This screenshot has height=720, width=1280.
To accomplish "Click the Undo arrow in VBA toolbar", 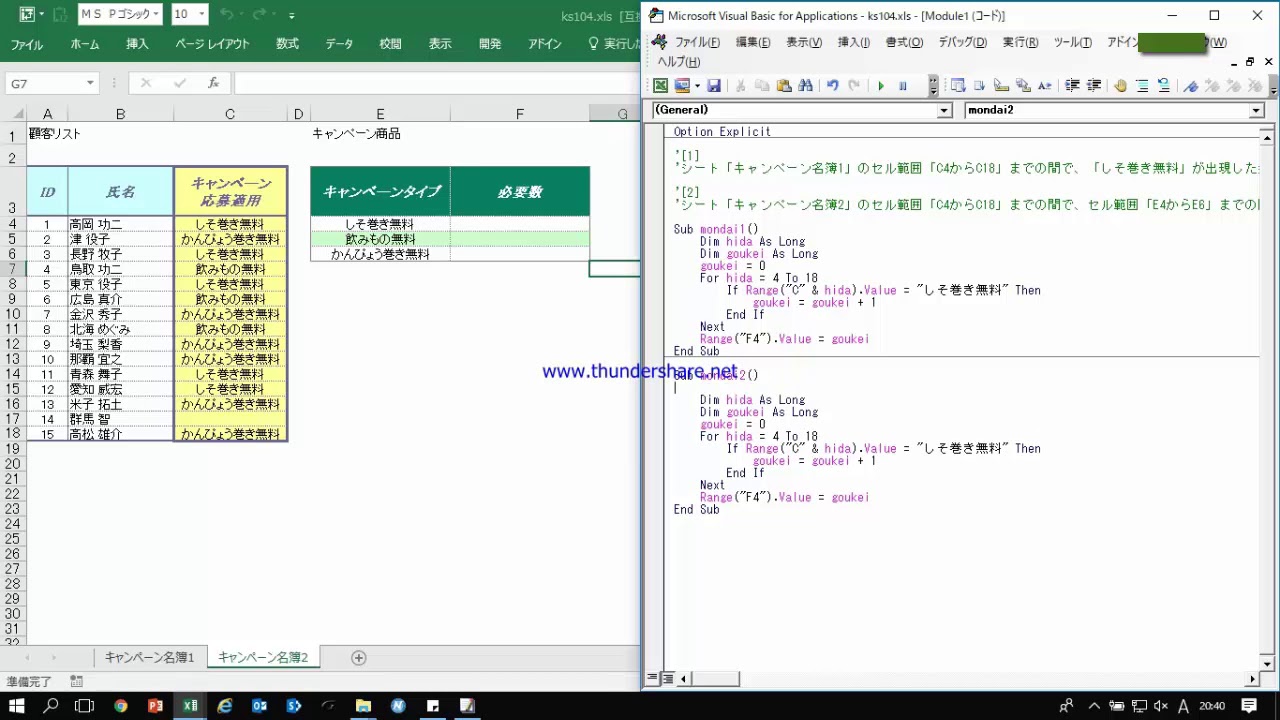I will pyautogui.click(x=832, y=86).
